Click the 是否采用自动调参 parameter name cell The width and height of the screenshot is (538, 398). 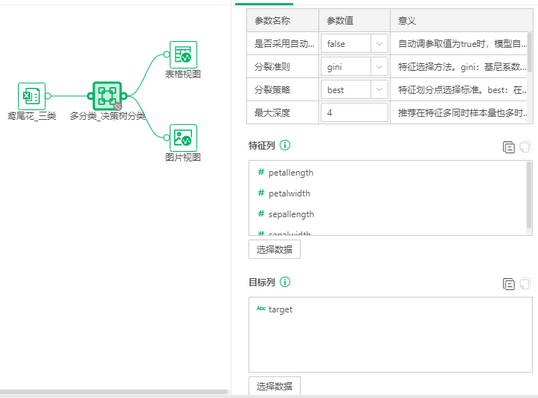tap(282, 44)
